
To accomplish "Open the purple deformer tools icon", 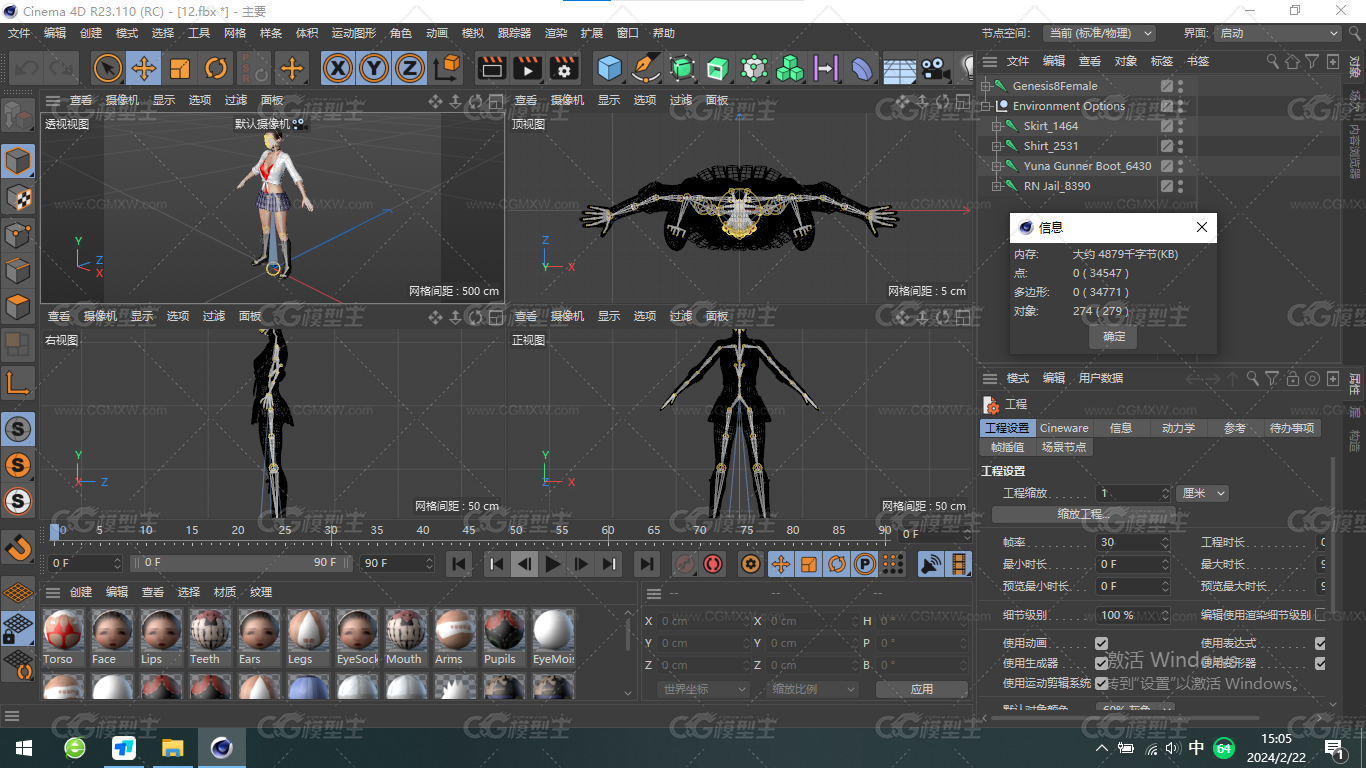I will click(862, 68).
